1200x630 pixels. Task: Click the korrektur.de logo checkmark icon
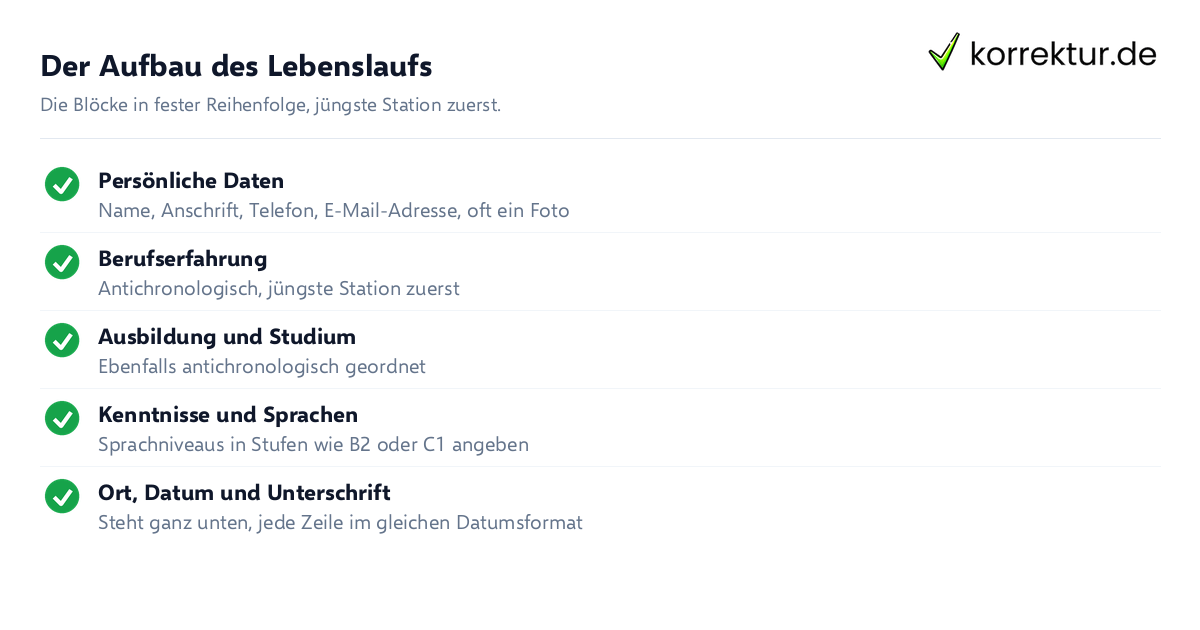point(944,52)
